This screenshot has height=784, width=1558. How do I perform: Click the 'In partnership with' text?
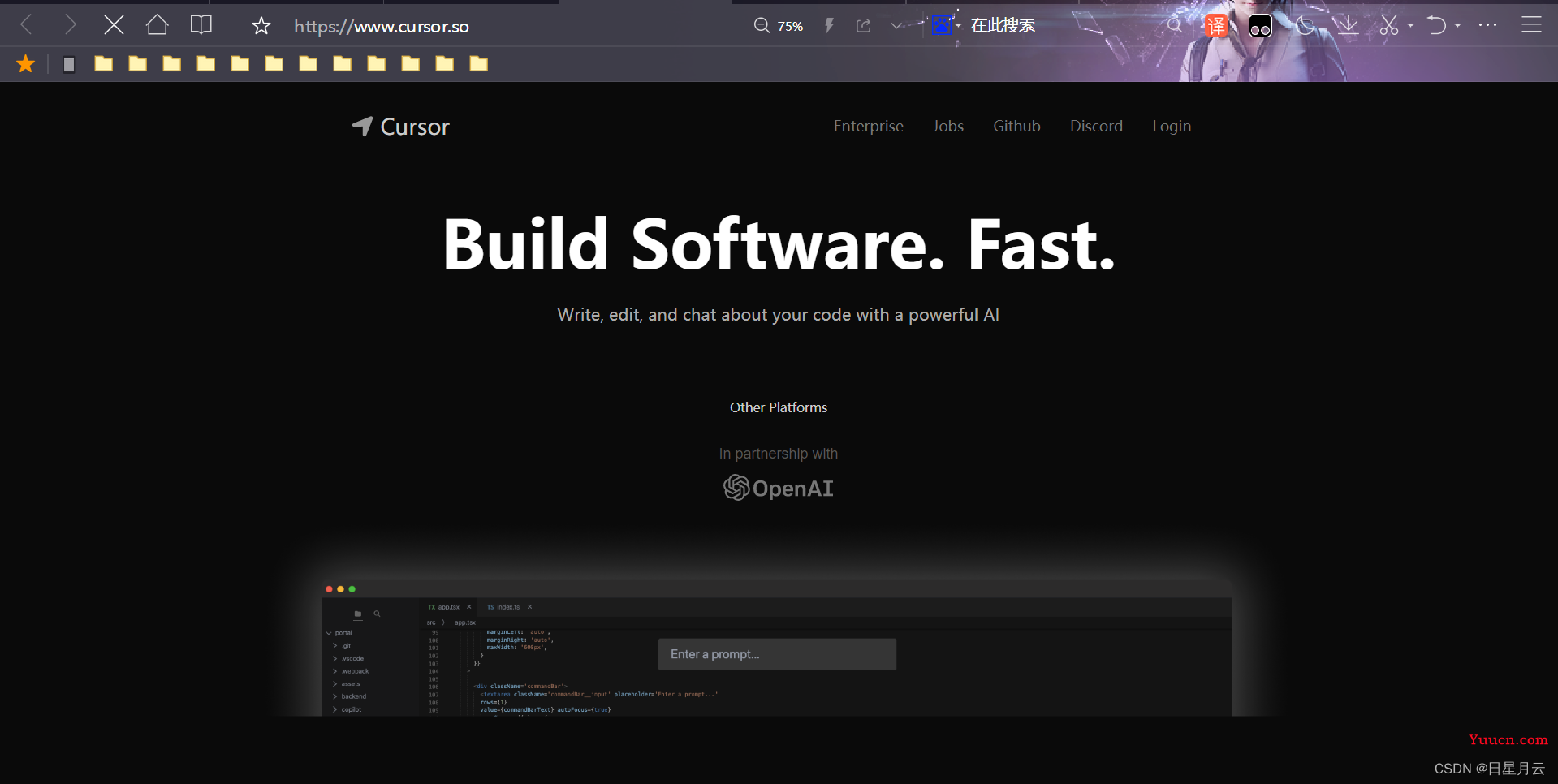pyautogui.click(x=779, y=454)
